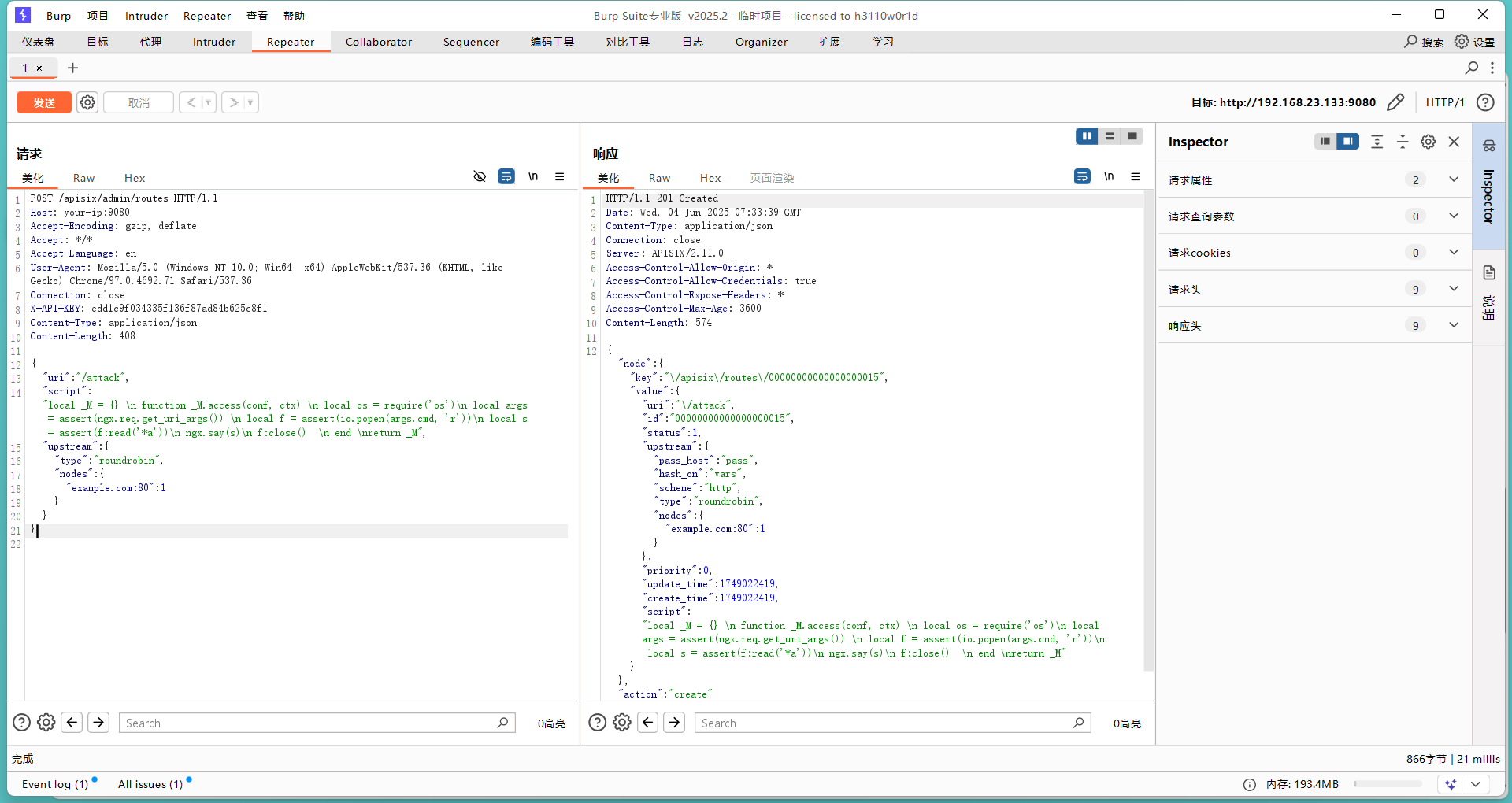Select side-by-side request/response layout

point(1088,136)
